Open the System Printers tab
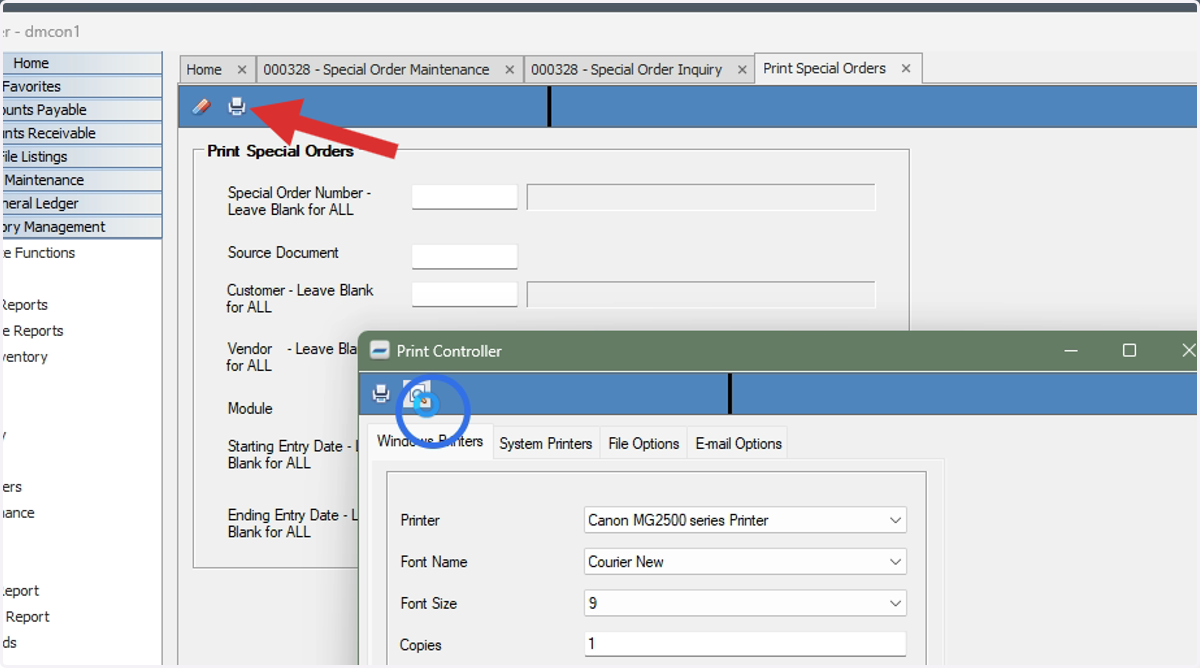This screenshot has width=1200, height=668. point(546,443)
